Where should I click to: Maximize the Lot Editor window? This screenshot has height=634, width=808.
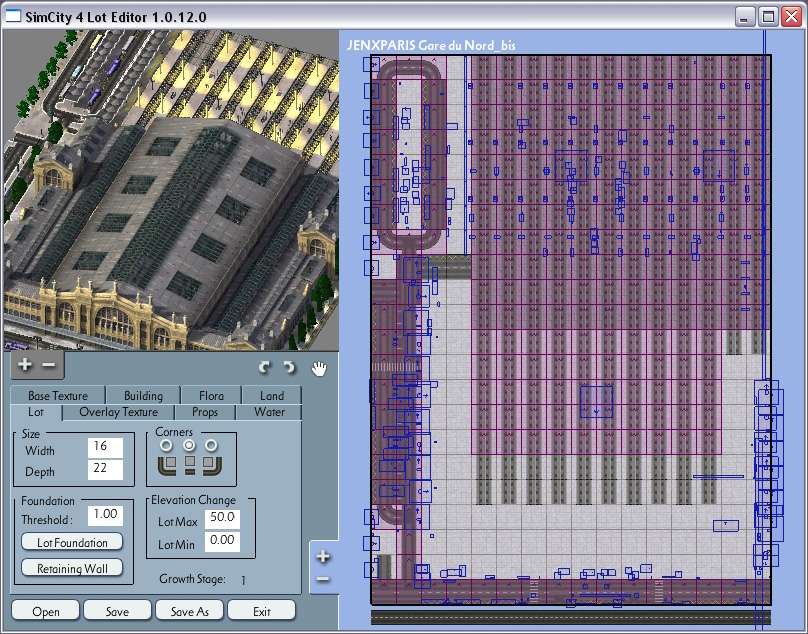pos(768,17)
